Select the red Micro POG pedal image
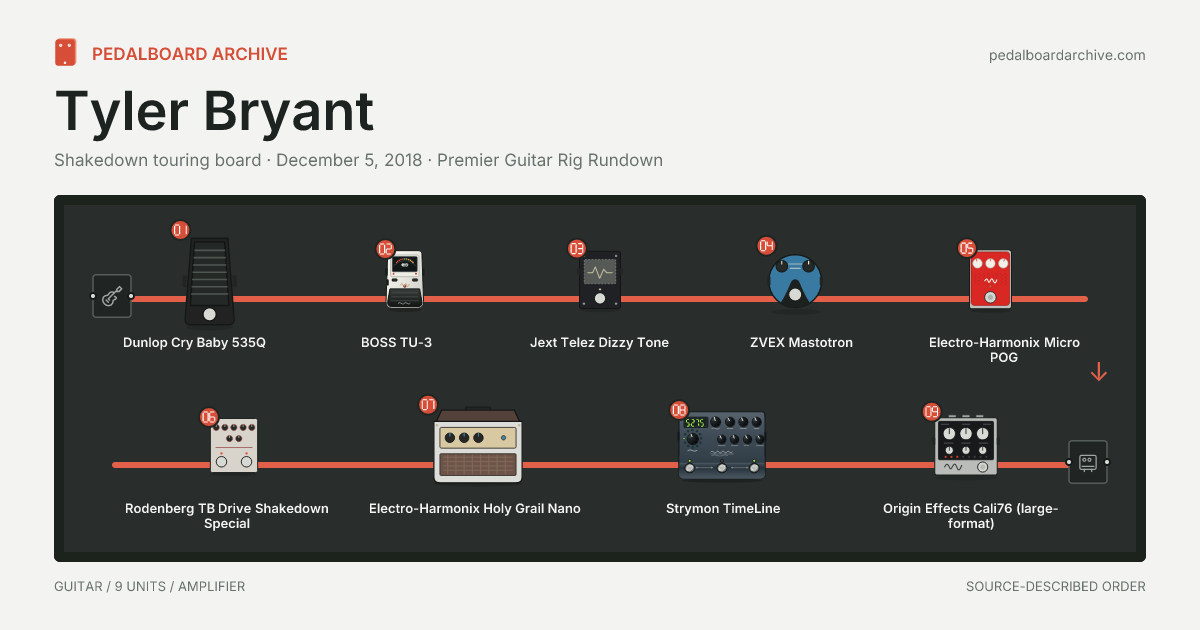Viewport: 1200px width, 630px height. pyautogui.click(x=990, y=280)
